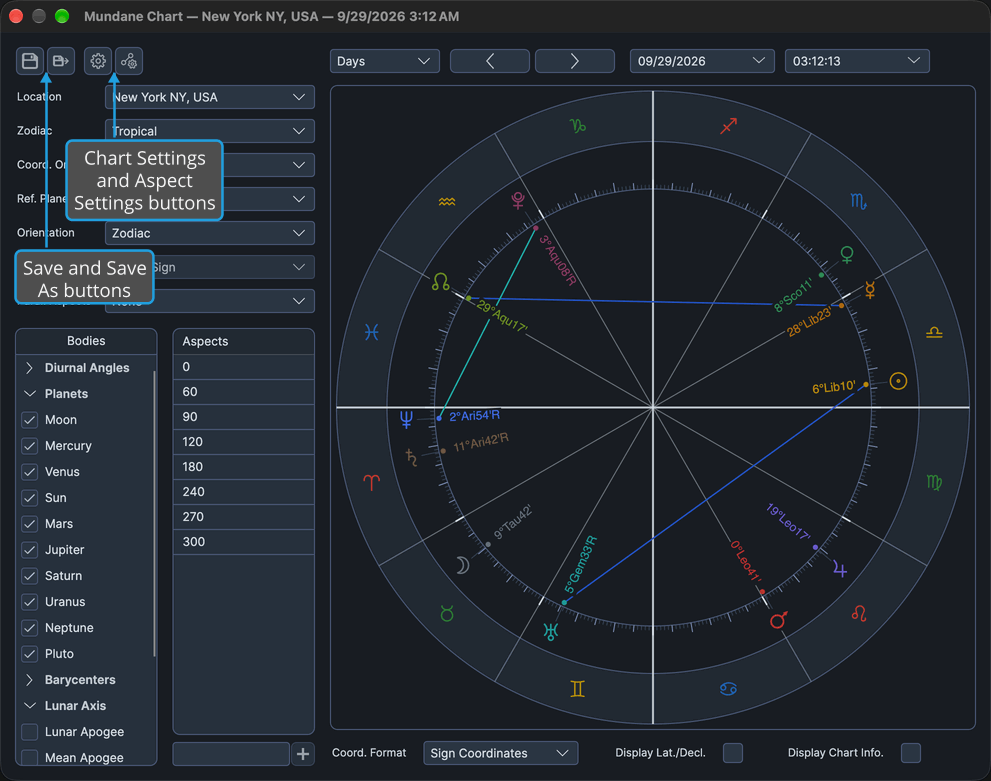Screen dimensions: 991x781
Task: Step back one time interval with left arrow
Action: (490, 61)
